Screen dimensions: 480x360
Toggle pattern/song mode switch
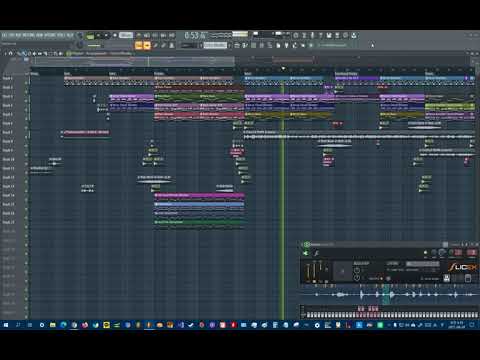click(x=90, y=36)
